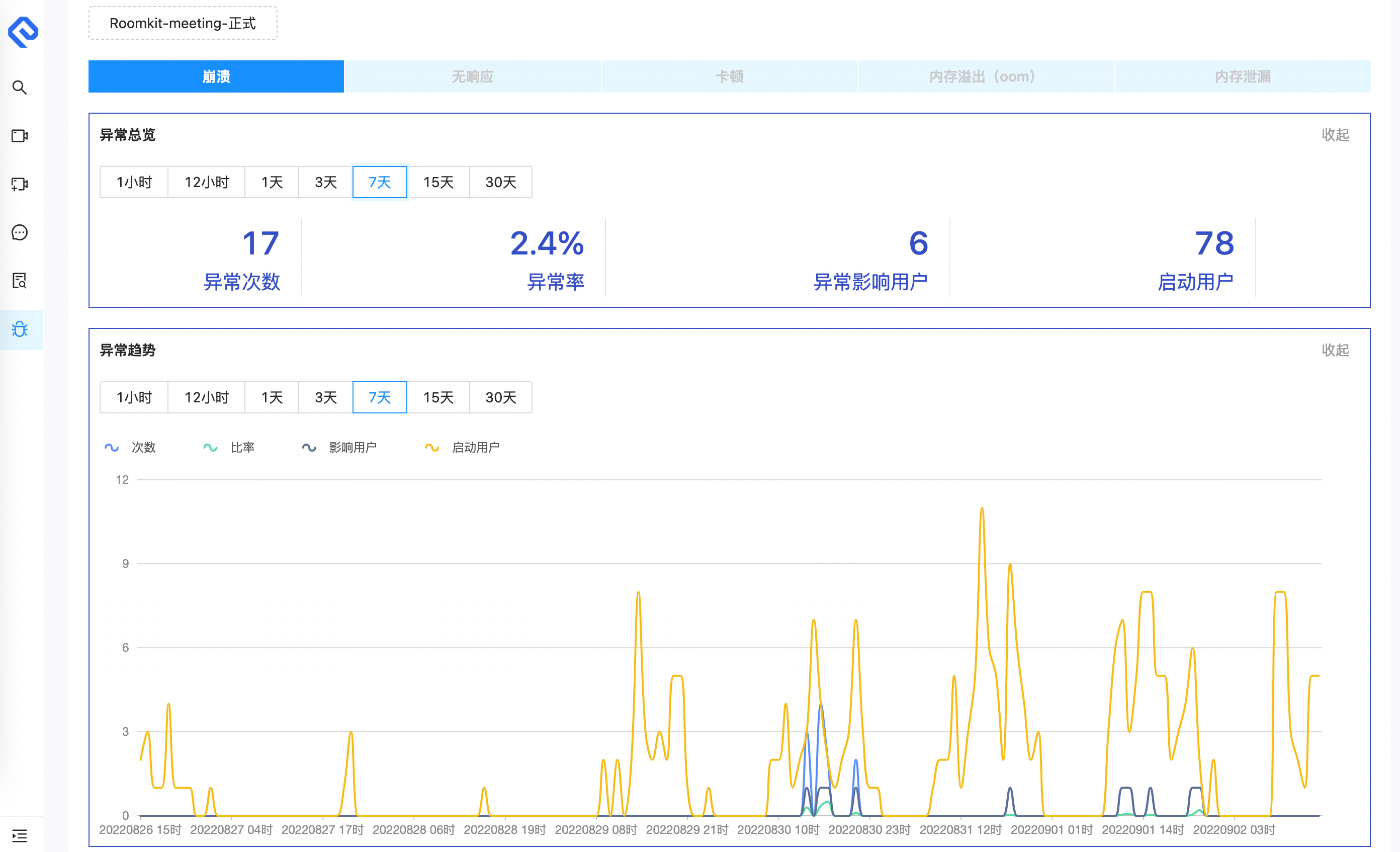1400x852 pixels.
Task: Click the 异常趋势 panel title
Action: click(128, 350)
